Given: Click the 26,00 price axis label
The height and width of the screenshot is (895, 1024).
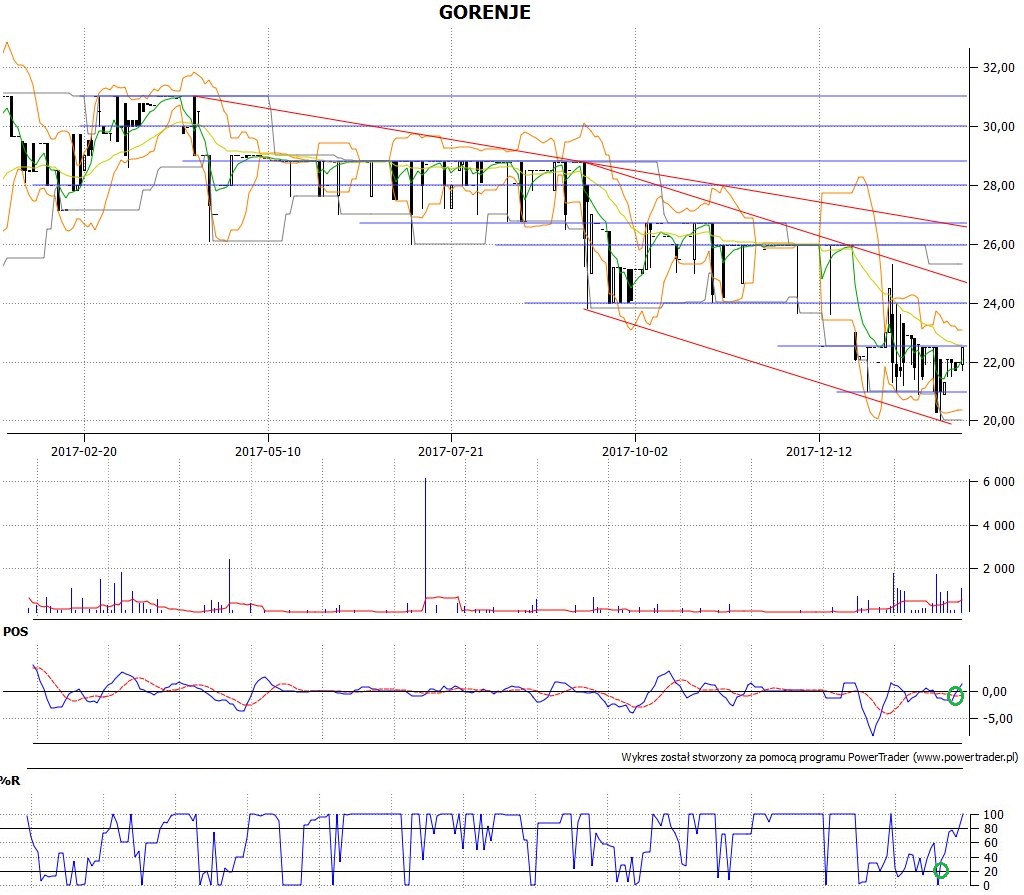Looking at the screenshot, I should (999, 244).
